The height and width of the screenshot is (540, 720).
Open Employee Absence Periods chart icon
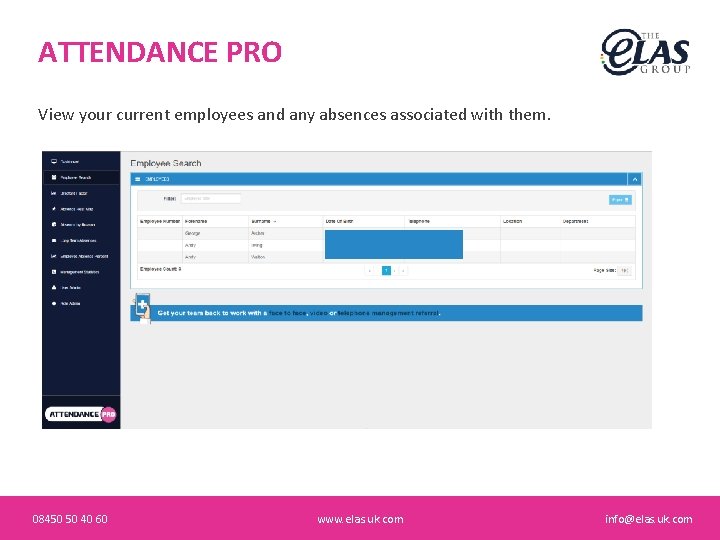tap(54, 256)
